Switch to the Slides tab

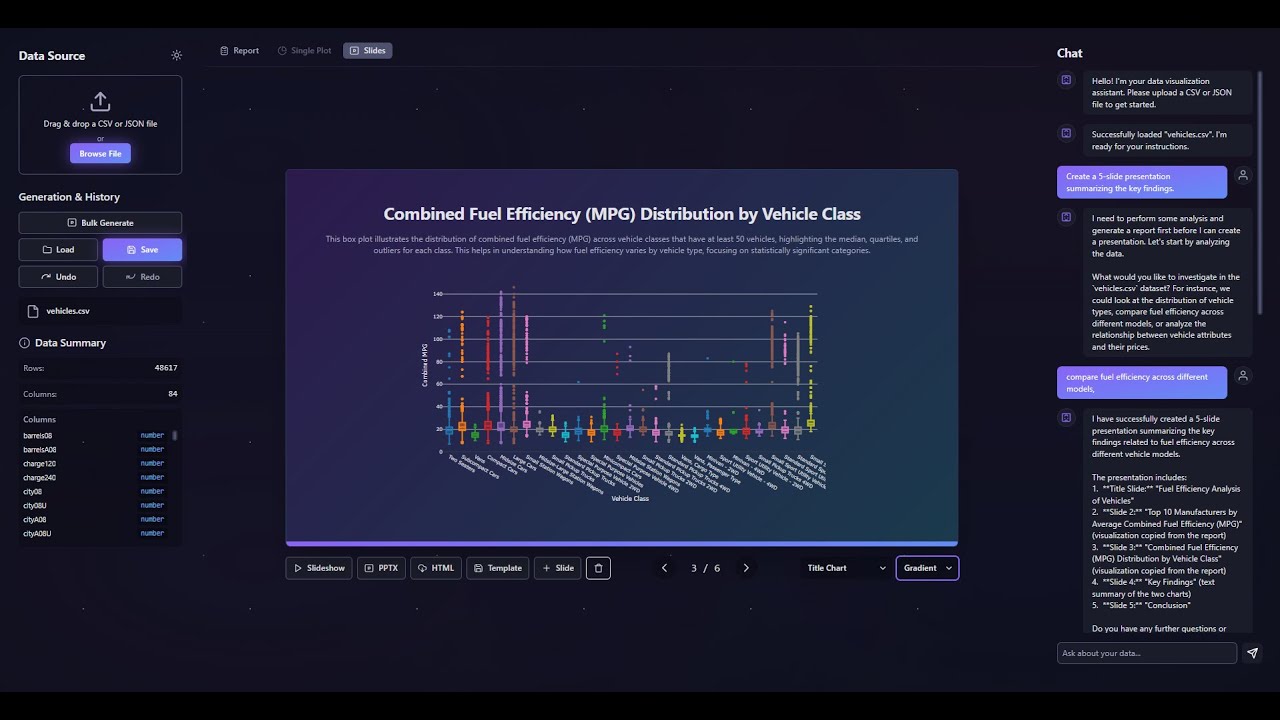coord(367,51)
